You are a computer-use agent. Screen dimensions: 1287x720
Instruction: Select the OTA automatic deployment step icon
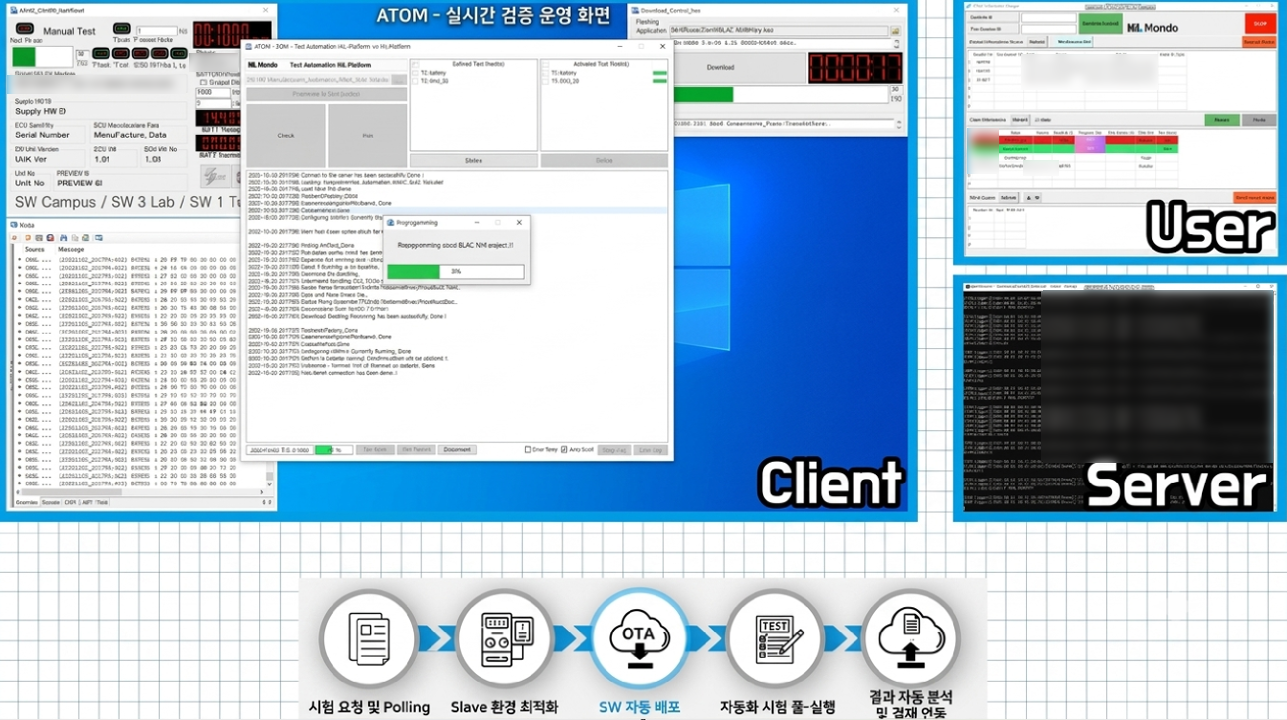coord(639,639)
